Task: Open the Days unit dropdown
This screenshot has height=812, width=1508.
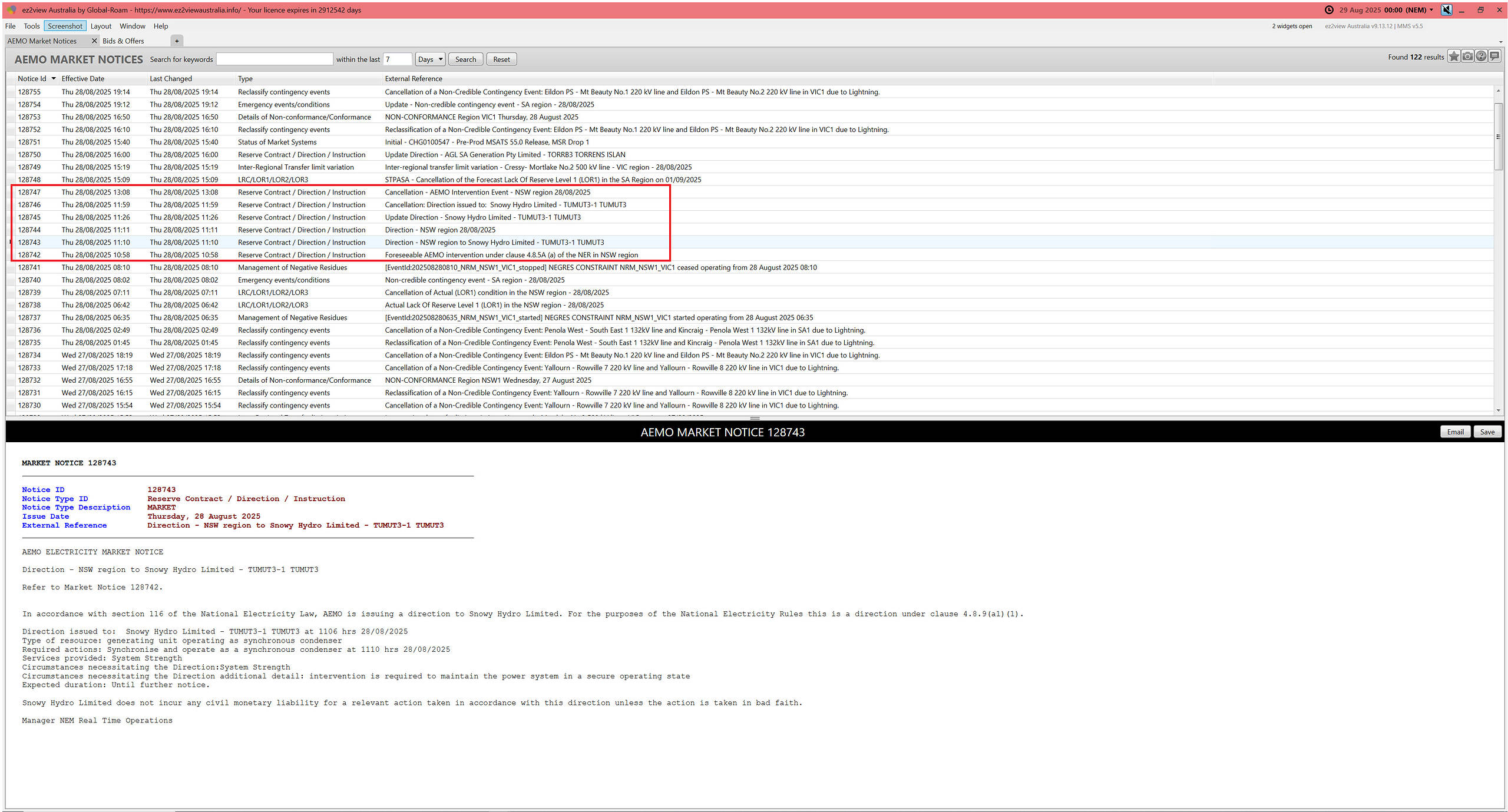Action: (x=430, y=59)
